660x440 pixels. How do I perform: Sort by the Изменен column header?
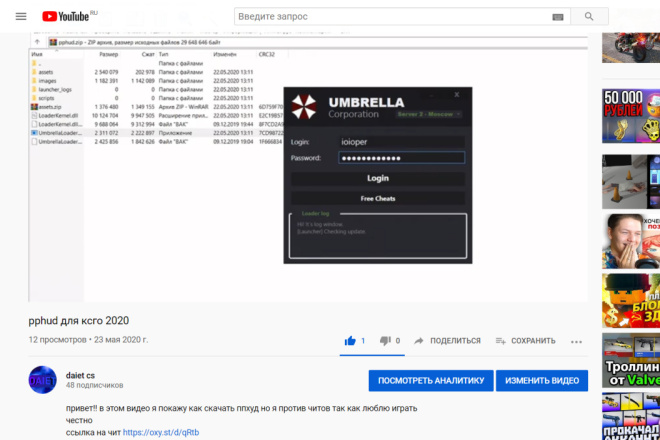(x=224, y=54)
